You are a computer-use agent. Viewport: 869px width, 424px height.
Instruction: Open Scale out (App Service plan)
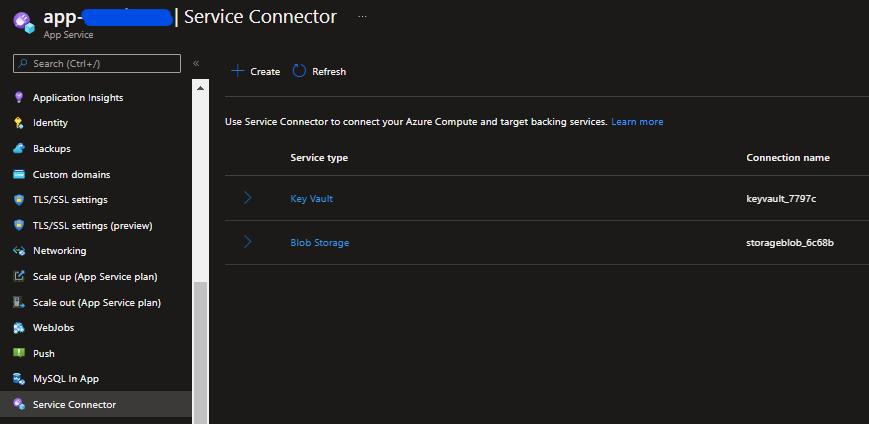(x=96, y=303)
